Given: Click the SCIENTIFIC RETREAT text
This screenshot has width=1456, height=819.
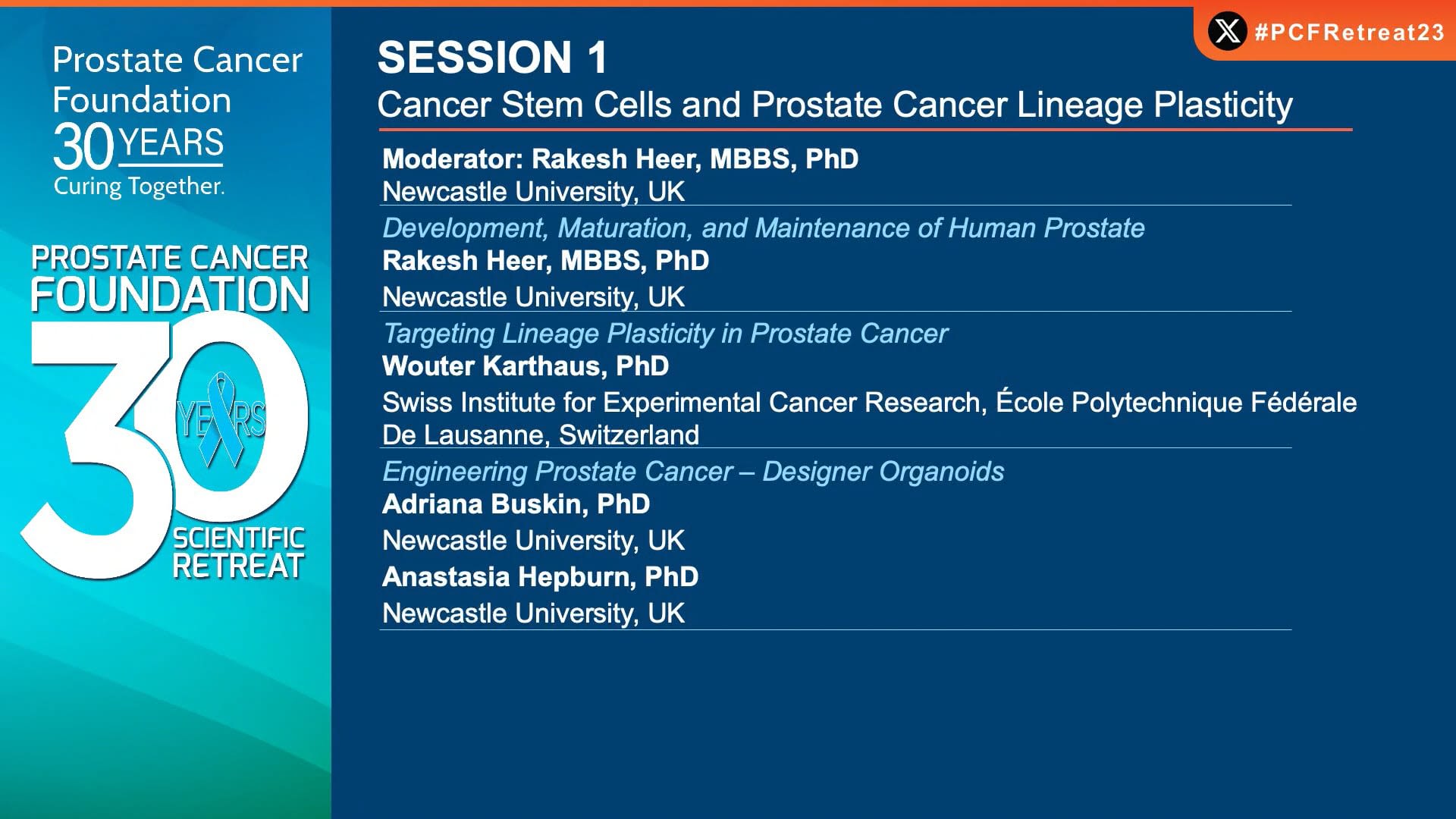Looking at the screenshot, I should (238, 553).
